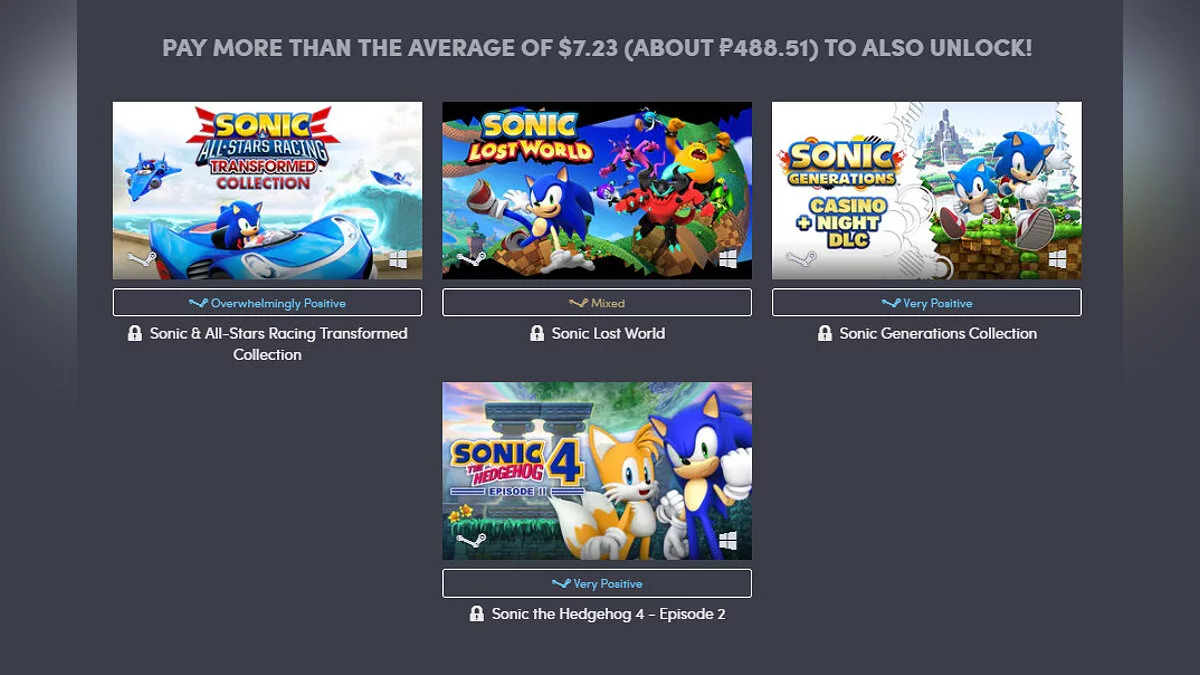Viewport: 1200px width, 675px height.
Task: Click the pay more than average heading
Action: point(597,48)
